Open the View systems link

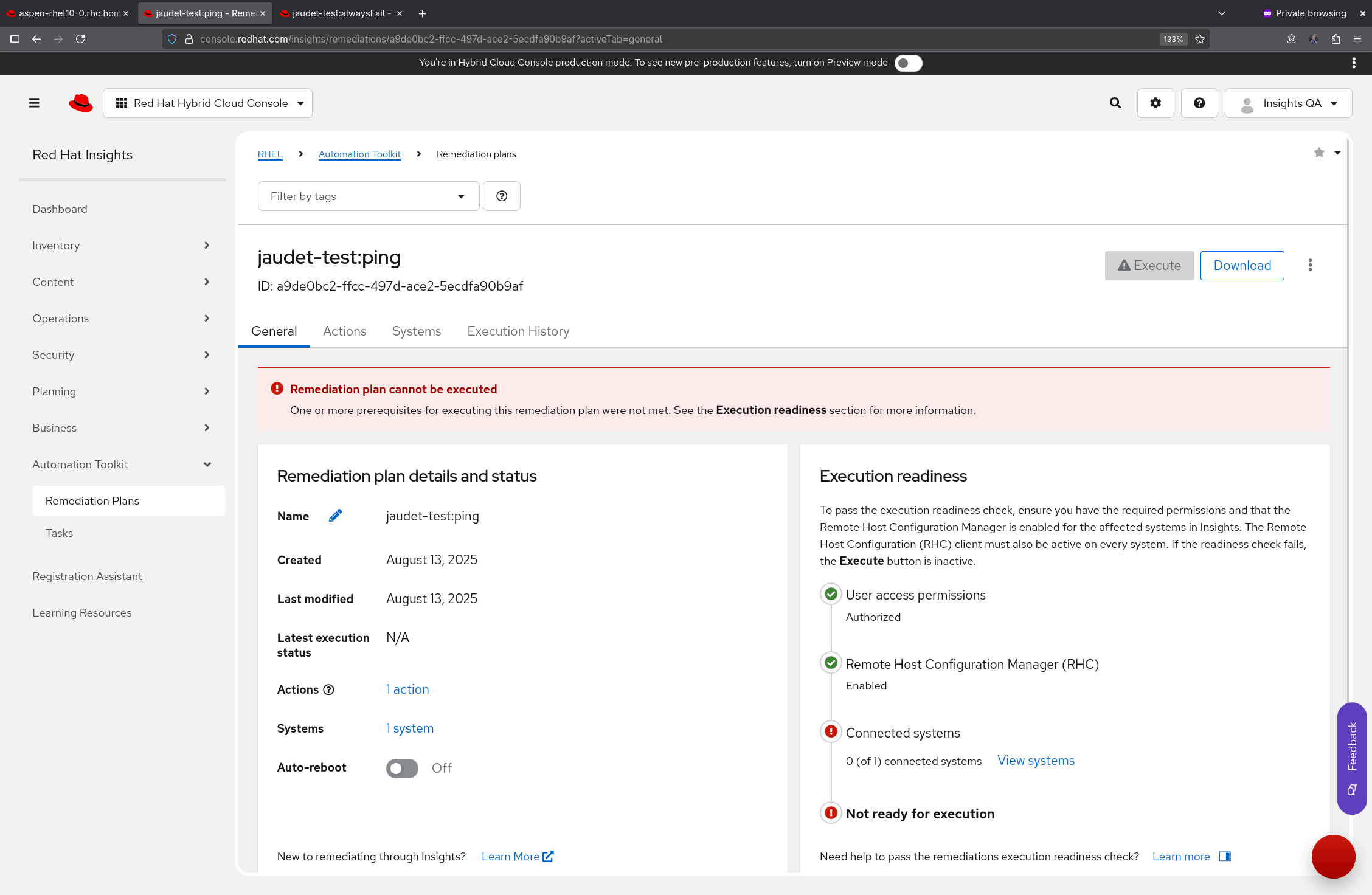[1036, 761]
